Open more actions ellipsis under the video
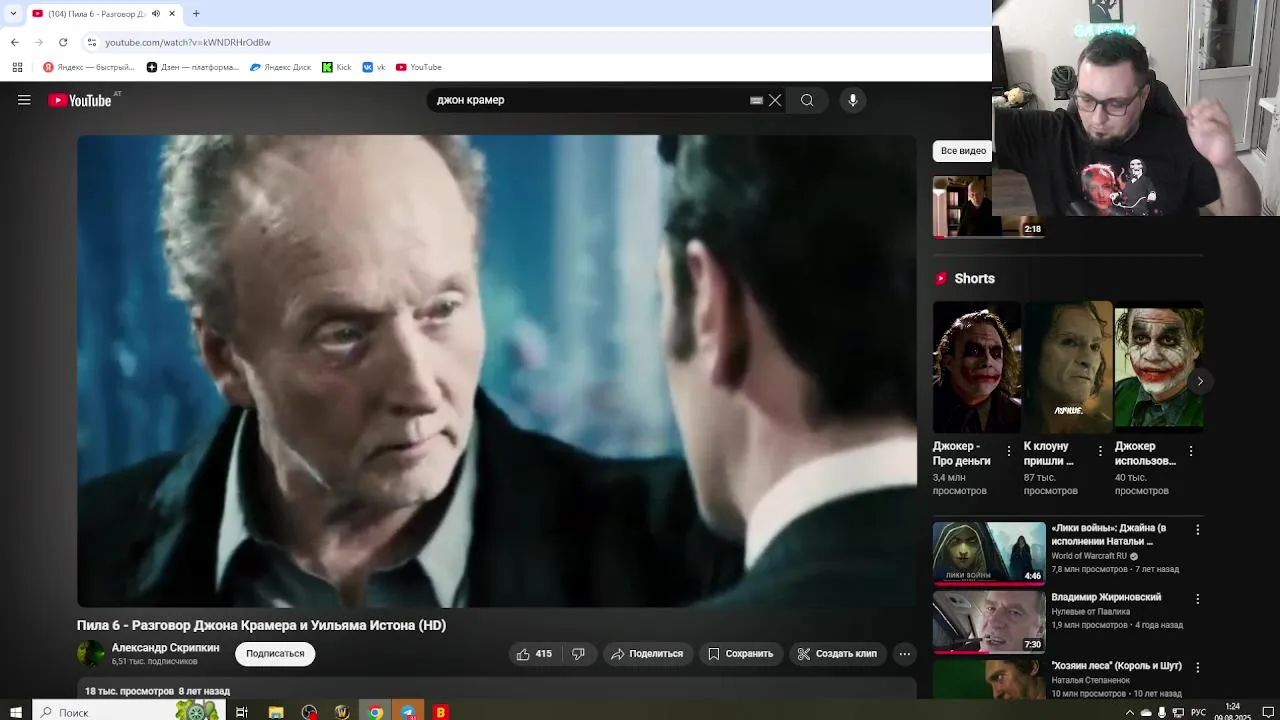 click(904, 654)
